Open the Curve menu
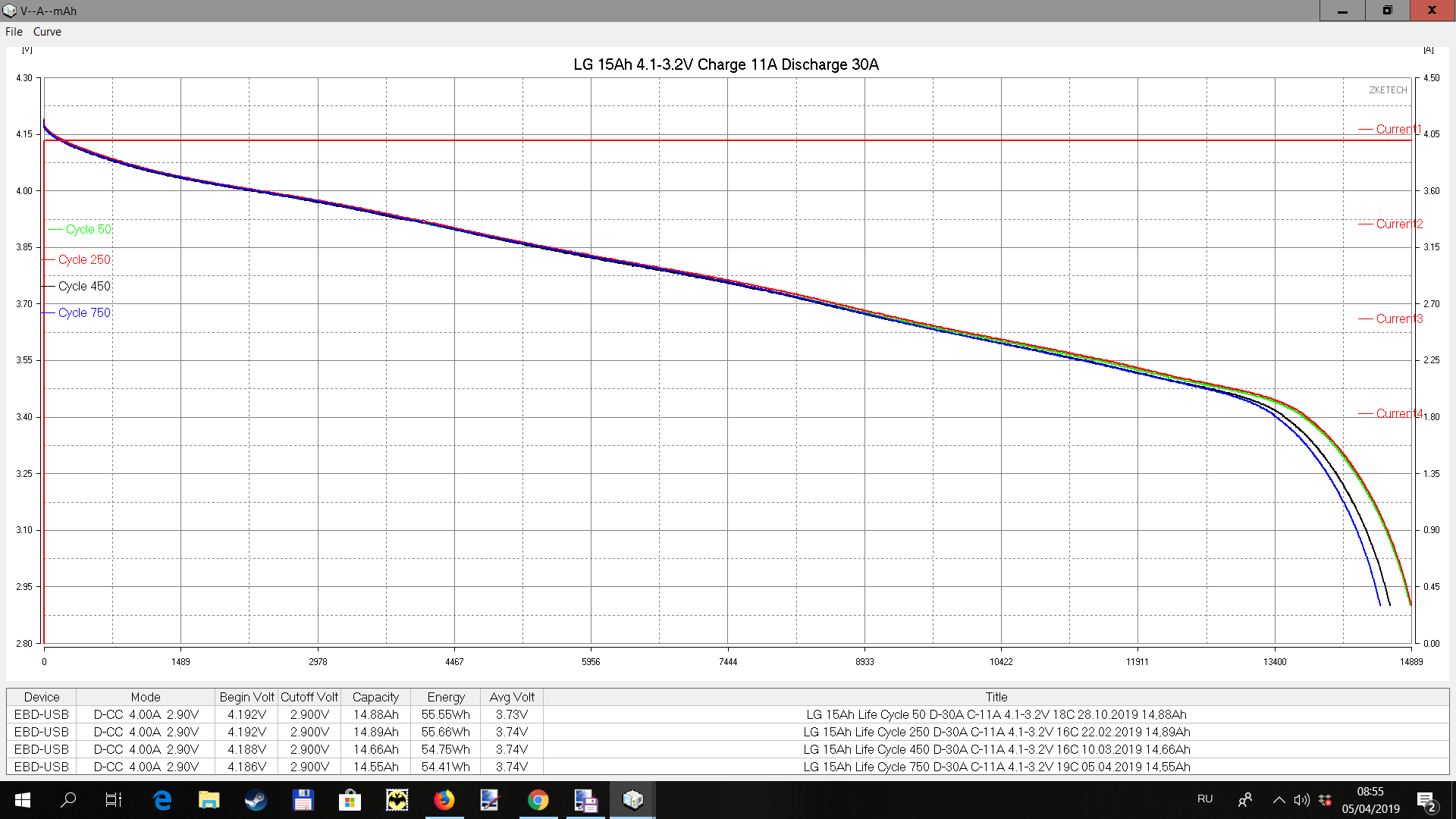1456x819 pixels. pos(47,32)
